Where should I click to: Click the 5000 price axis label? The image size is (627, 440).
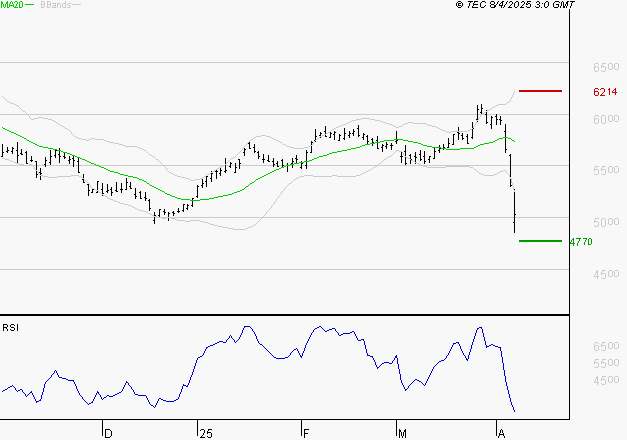click(606, 222)
